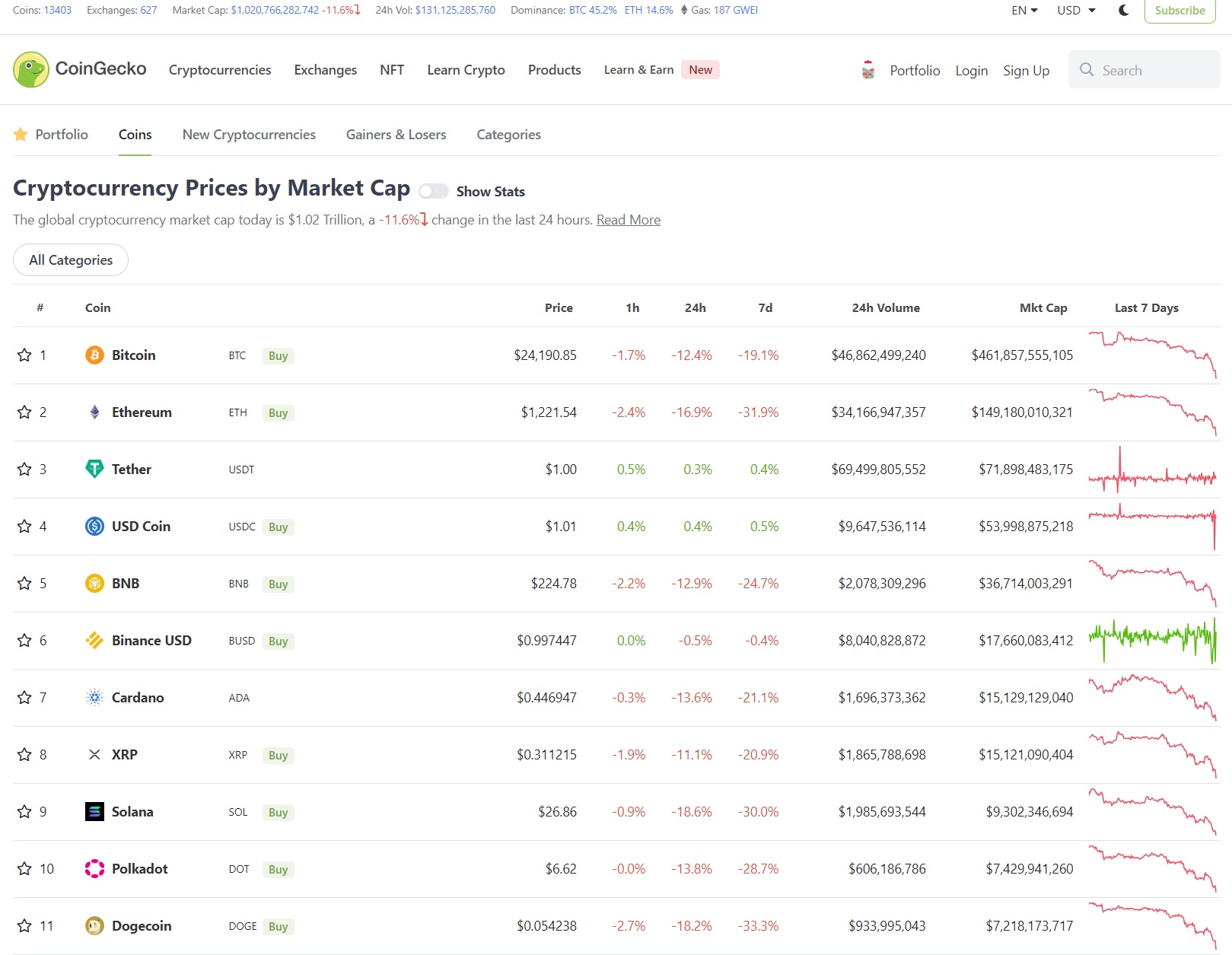The width and height of the screenshot is (1232, 955).
Task: Click the Subscribe button
Action: point(1179,11)
